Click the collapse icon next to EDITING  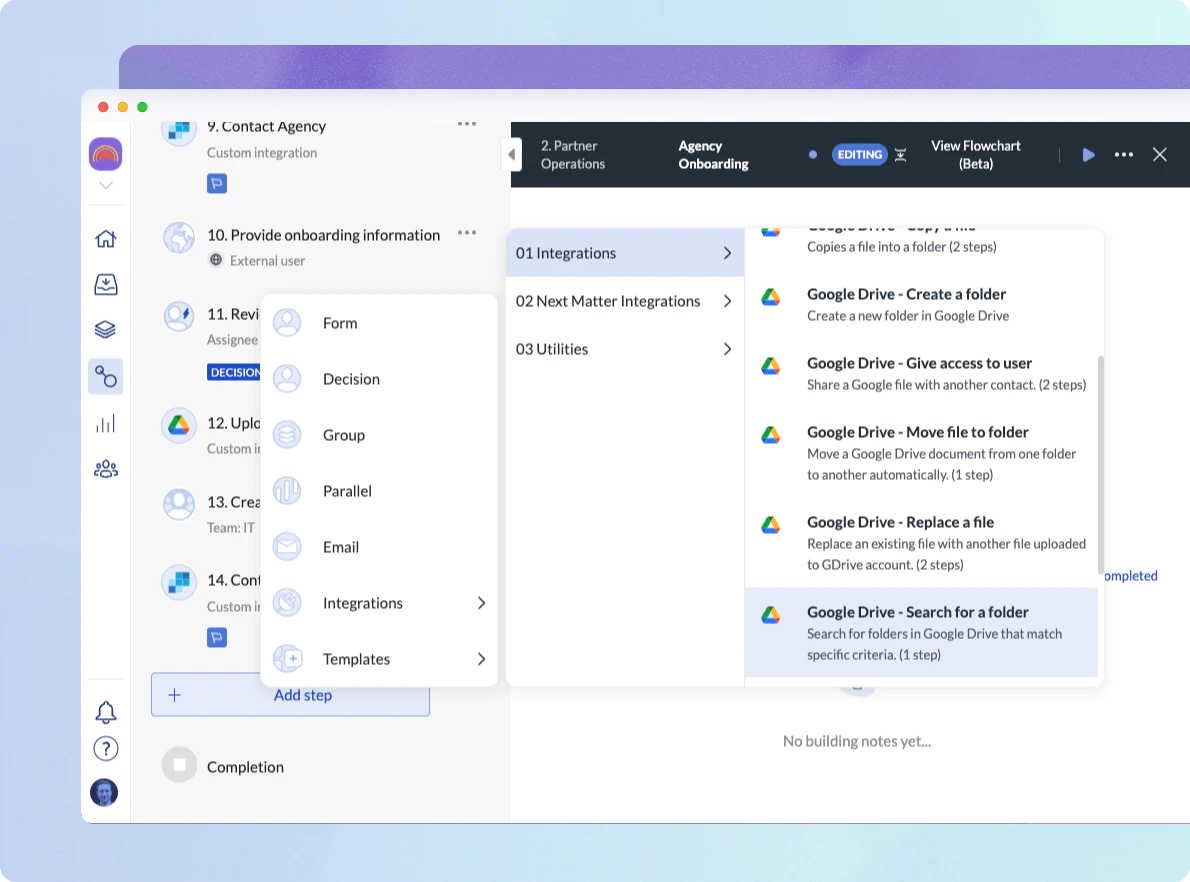(901, 155)
